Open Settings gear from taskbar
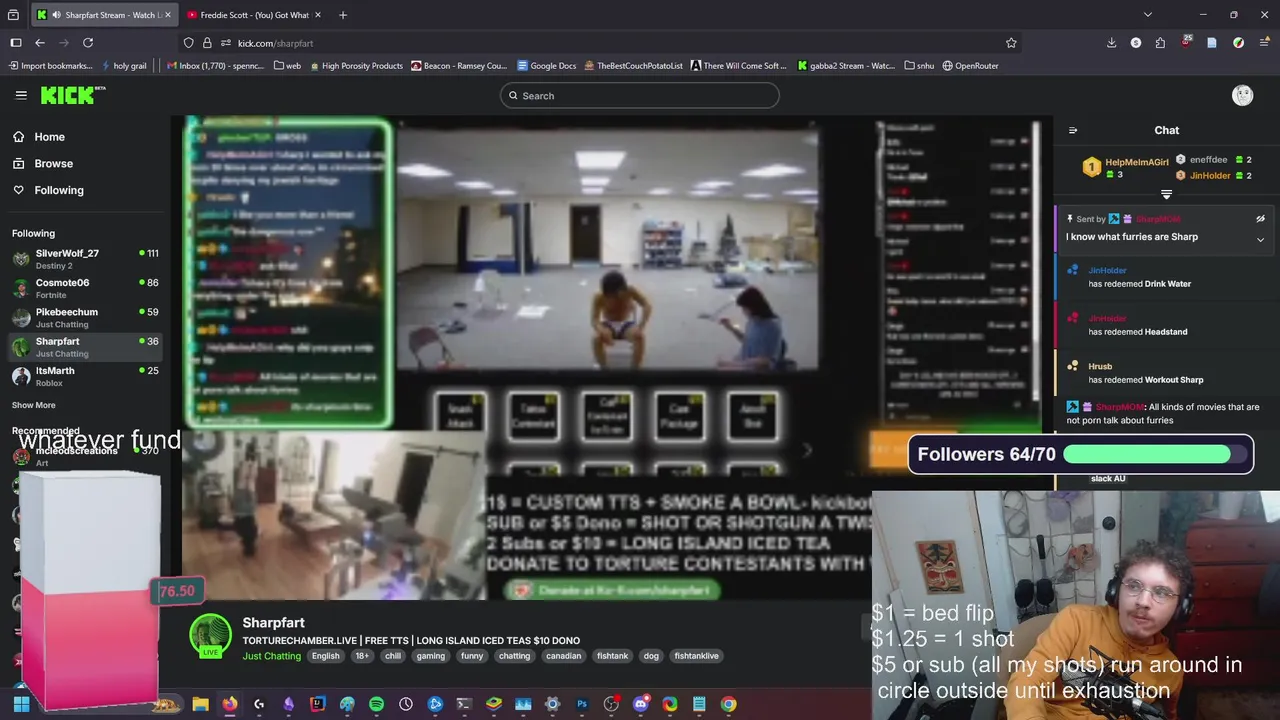The image size is (1280, 720). pyautogui.click(x=552, y=704)
